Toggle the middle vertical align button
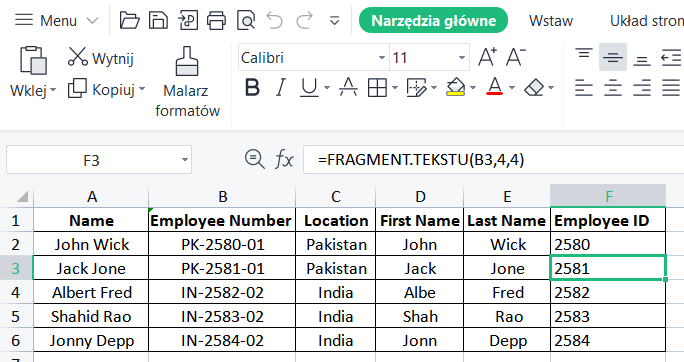Viewport: 684px width, 362px height. 612,57
